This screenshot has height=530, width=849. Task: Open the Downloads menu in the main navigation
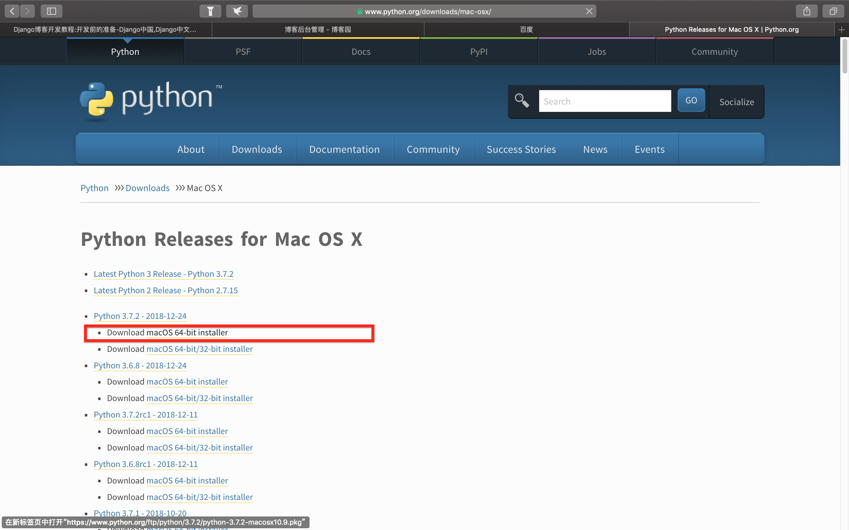coord(257,149)
